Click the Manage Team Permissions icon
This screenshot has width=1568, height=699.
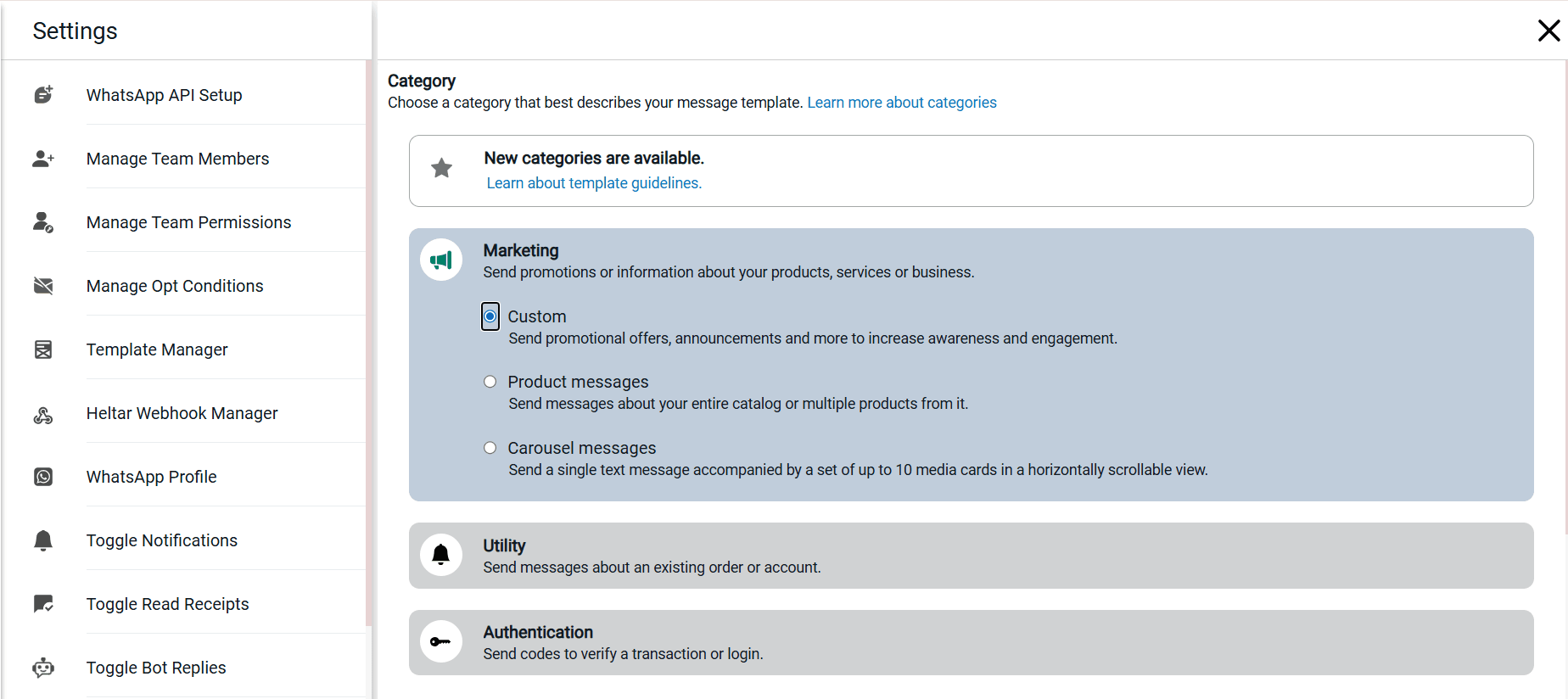[43, 222]
